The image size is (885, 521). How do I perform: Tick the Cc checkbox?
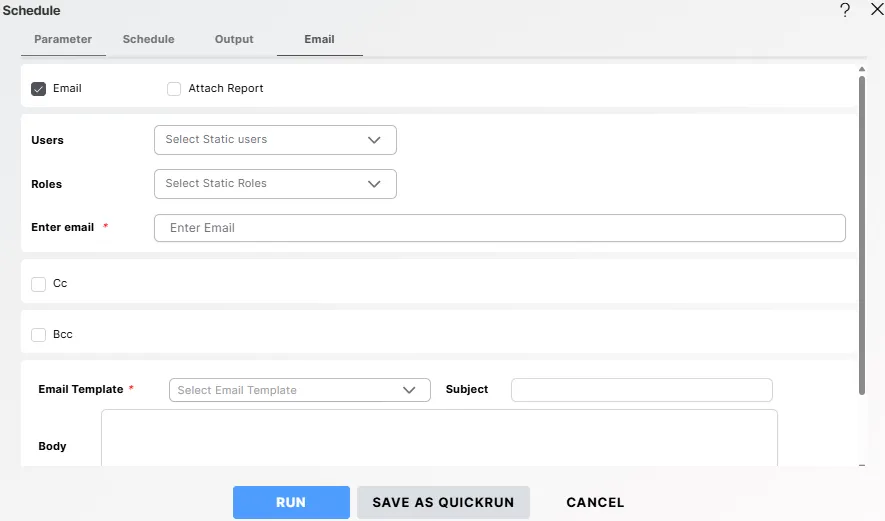[x=39, y=284]
